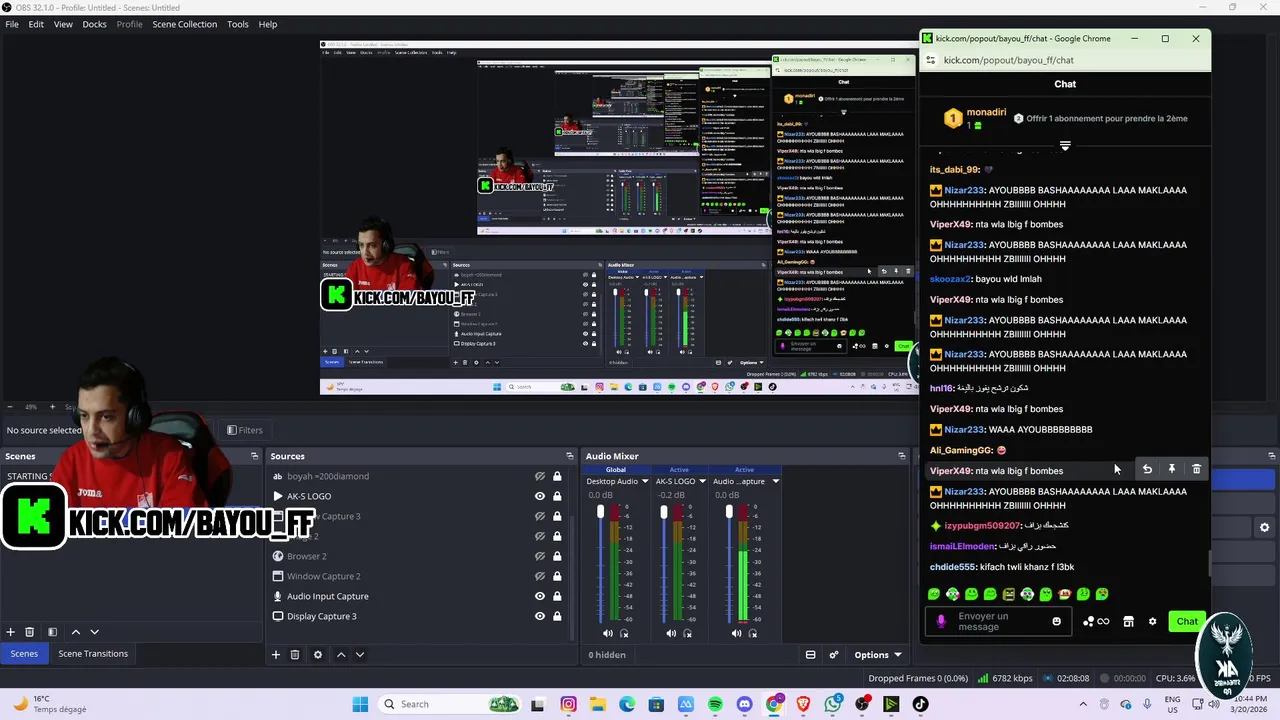Image resolution: width=1280 pixels, height=720 pixels.
Task: Remove selected source with the Sources trash icon
Action: coord(295,655)
